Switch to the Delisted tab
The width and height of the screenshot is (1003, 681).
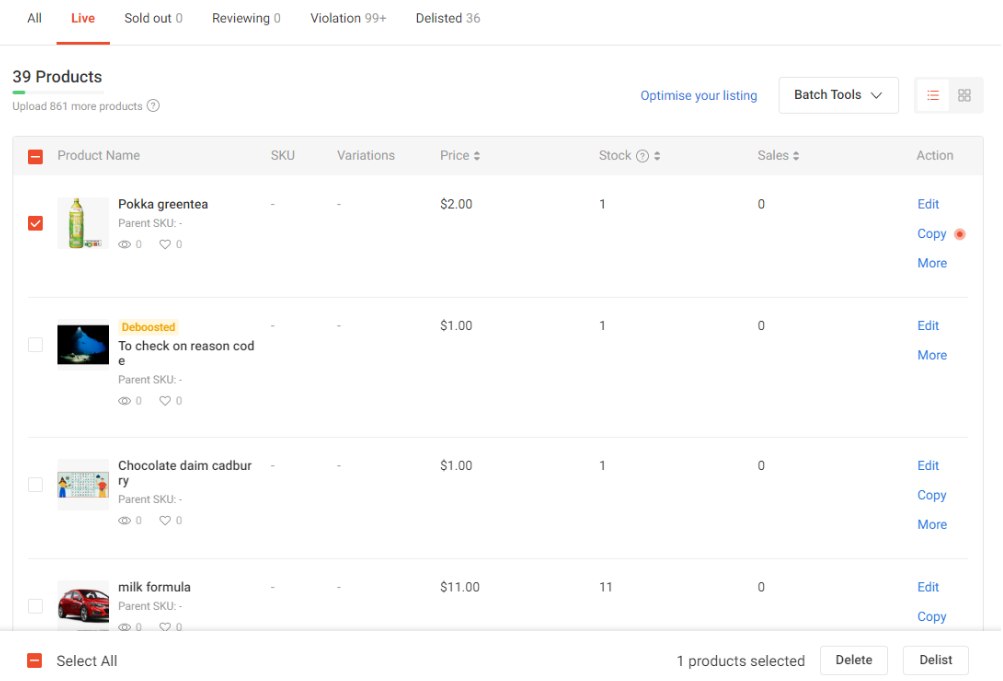(x=447, y=17)
